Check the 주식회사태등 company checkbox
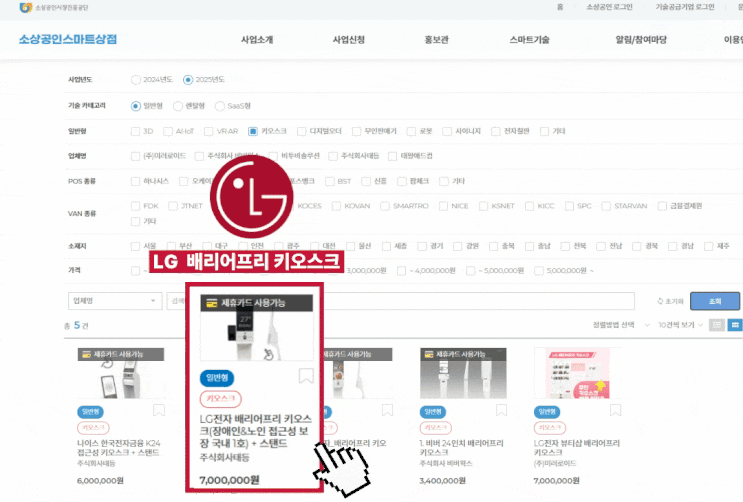 [x=333, y=156]
